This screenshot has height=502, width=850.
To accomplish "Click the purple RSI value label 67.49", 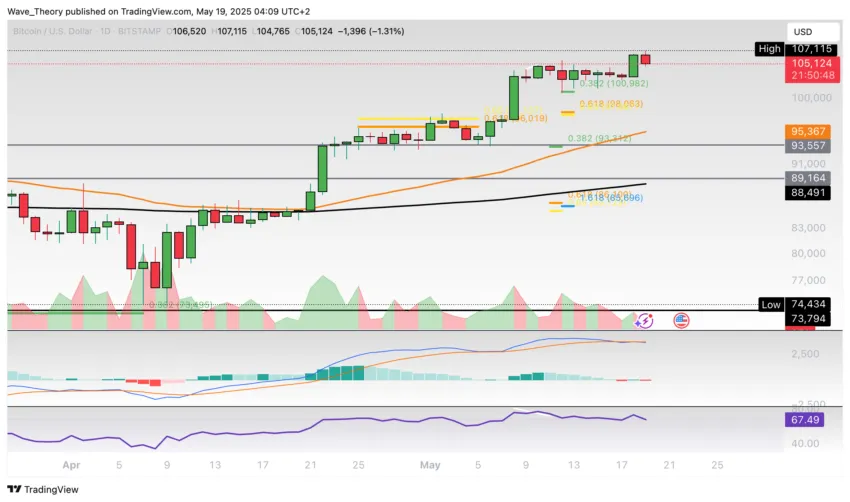I will pos(804,420).
